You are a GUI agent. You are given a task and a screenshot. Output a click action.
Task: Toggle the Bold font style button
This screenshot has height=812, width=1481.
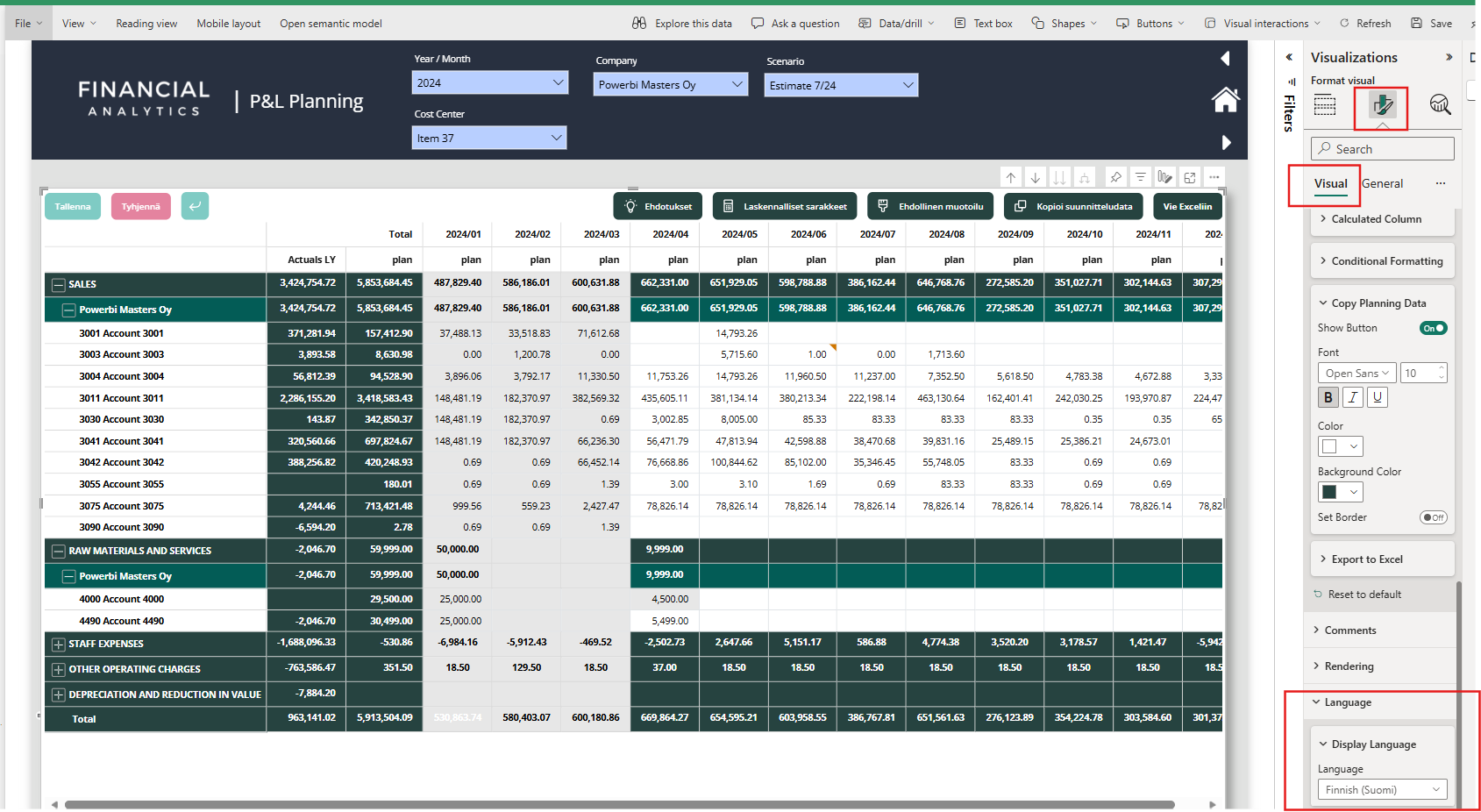click(1328, 397)
